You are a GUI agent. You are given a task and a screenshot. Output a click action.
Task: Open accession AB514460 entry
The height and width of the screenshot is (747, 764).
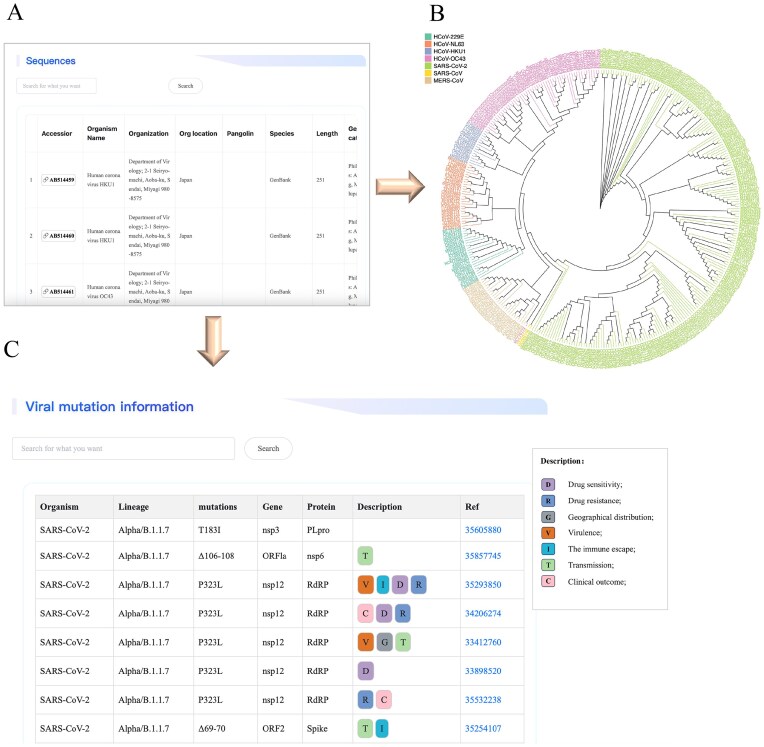point(58,236)
